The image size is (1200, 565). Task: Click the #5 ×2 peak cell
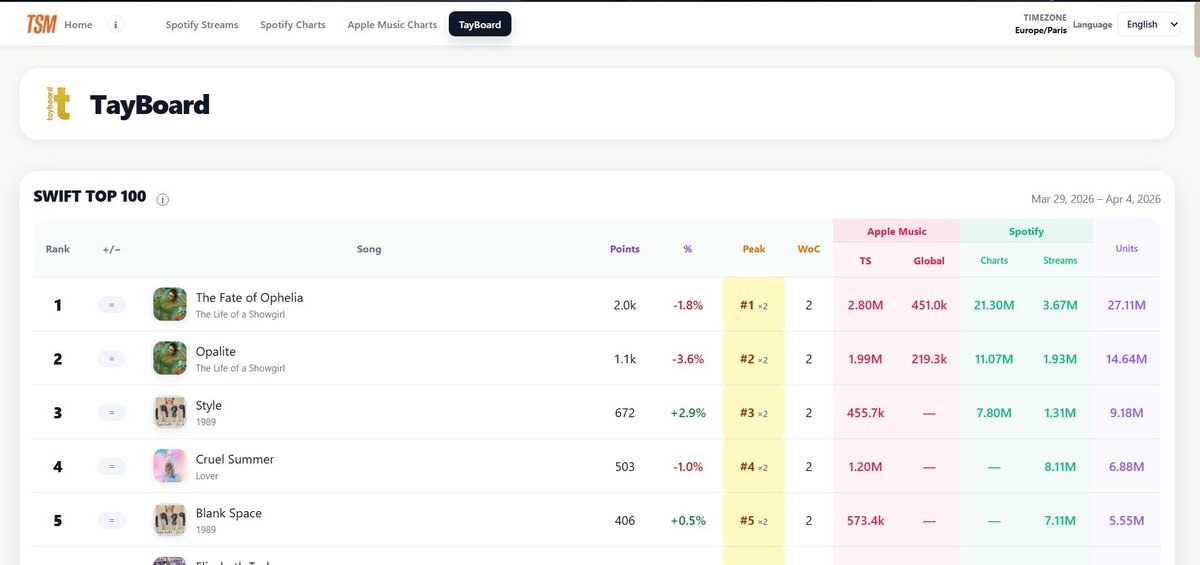(754, 521)
